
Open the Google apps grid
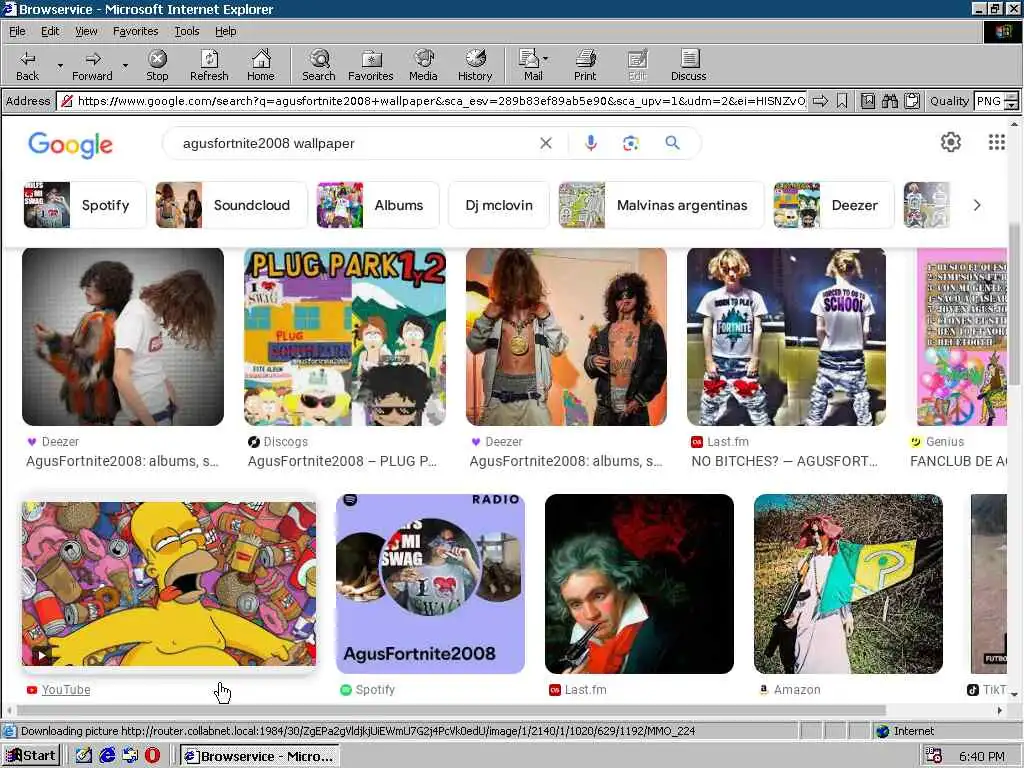tap(996, 142)
